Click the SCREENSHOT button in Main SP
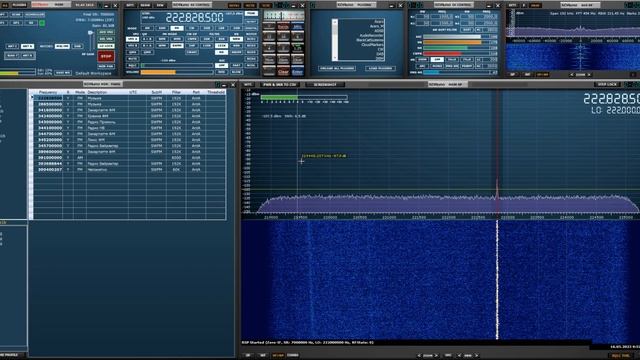640x360 pixels. pyautogui.click(x=325, y=84)
